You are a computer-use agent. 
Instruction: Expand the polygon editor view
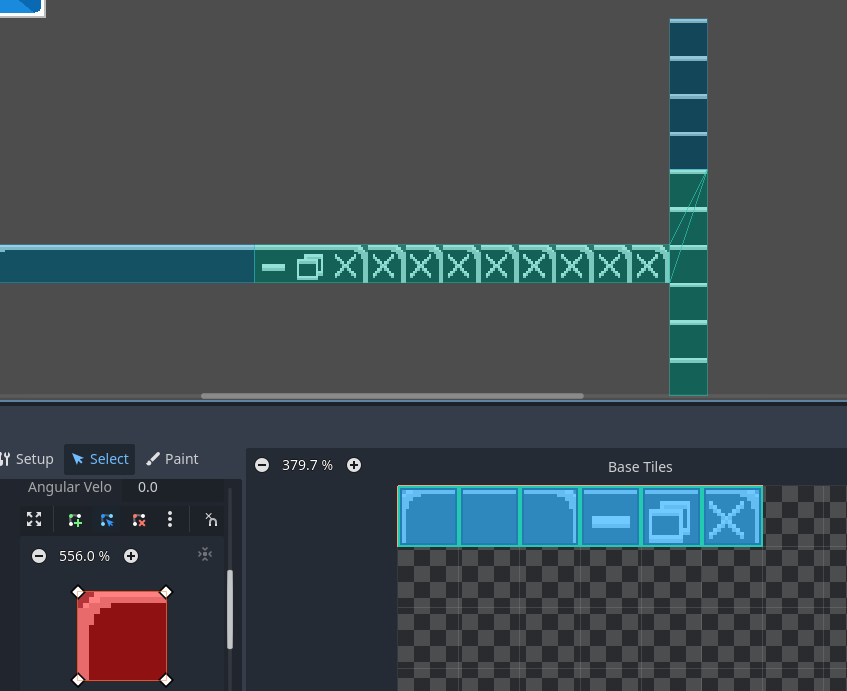(x=34, y=520)
